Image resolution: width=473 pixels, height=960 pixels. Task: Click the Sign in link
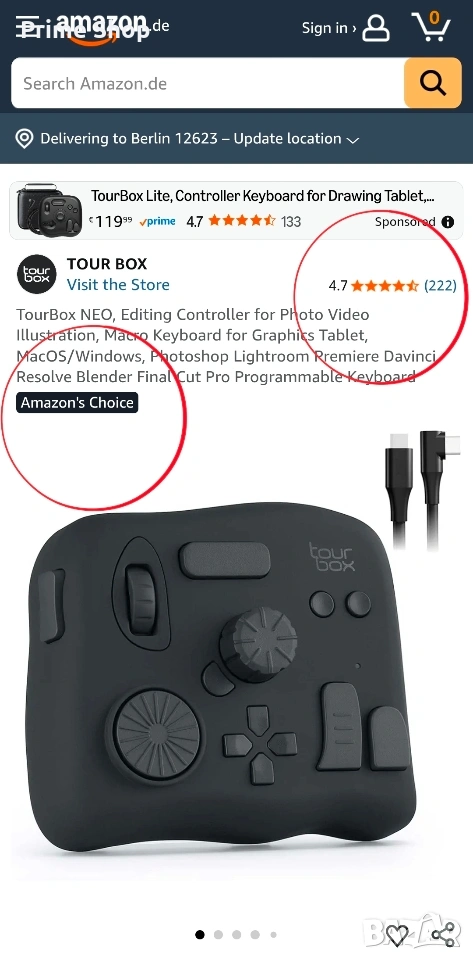pyautogui.click(x=329, y=28)
